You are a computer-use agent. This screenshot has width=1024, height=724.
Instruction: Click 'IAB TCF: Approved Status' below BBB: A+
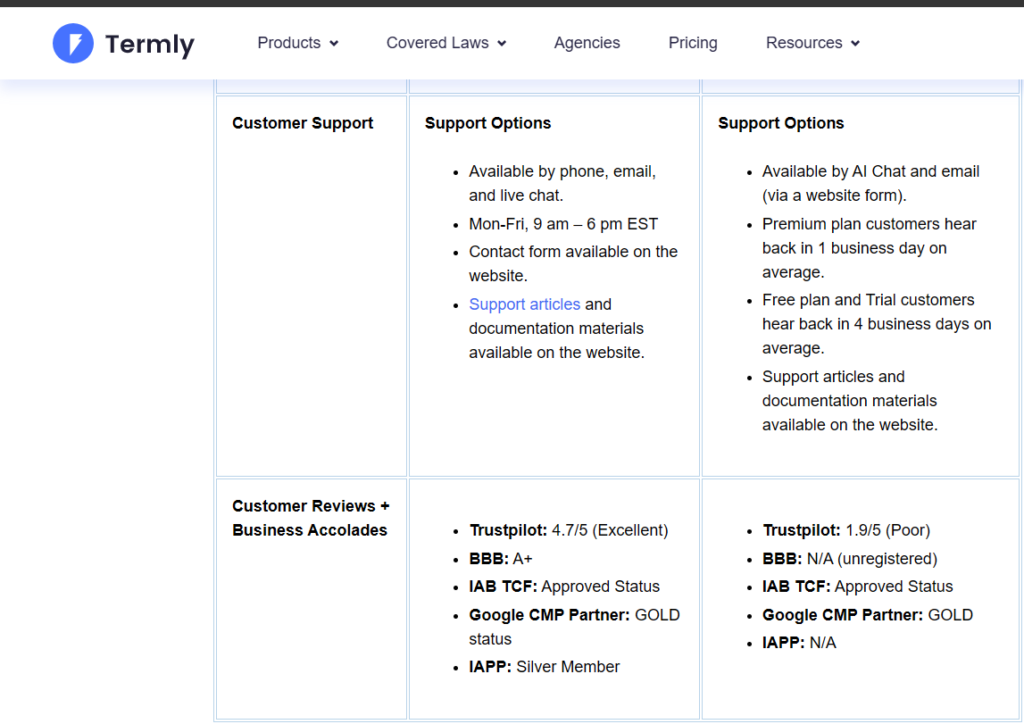(564, 586)
